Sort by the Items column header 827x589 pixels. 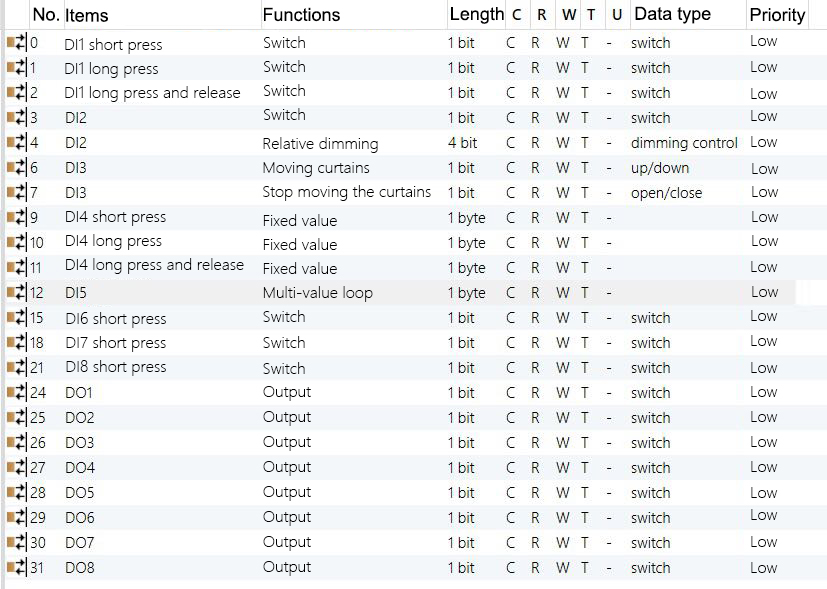(86, 15)
